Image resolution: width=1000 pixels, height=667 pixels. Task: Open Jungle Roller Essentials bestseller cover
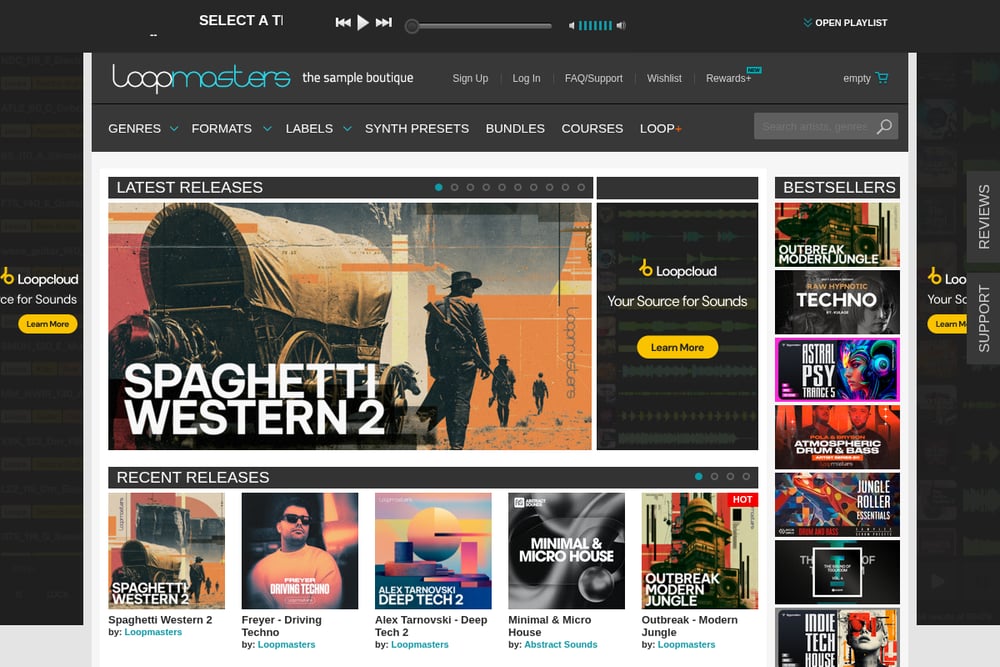837,505
